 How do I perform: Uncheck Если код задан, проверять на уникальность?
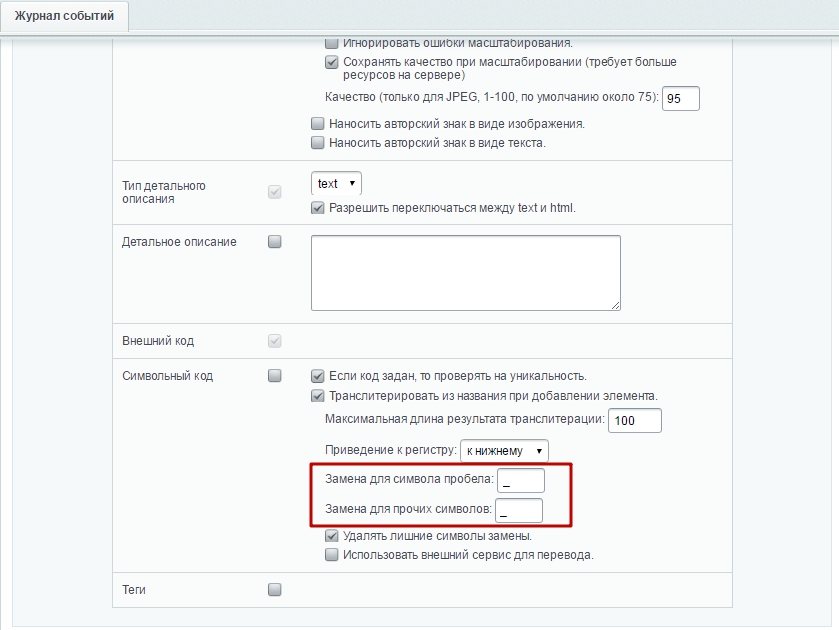318,376
